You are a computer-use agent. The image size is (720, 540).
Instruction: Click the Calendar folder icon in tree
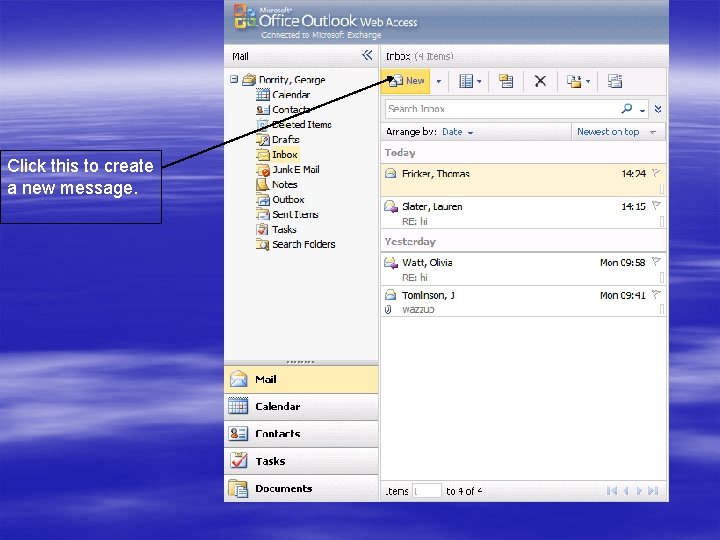tap(263, 95)
